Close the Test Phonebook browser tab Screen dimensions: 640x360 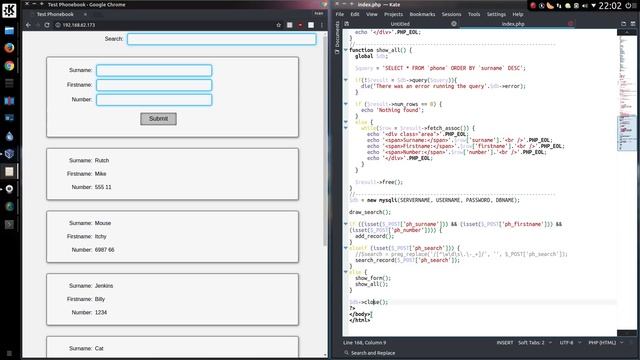tap(85, 14)
